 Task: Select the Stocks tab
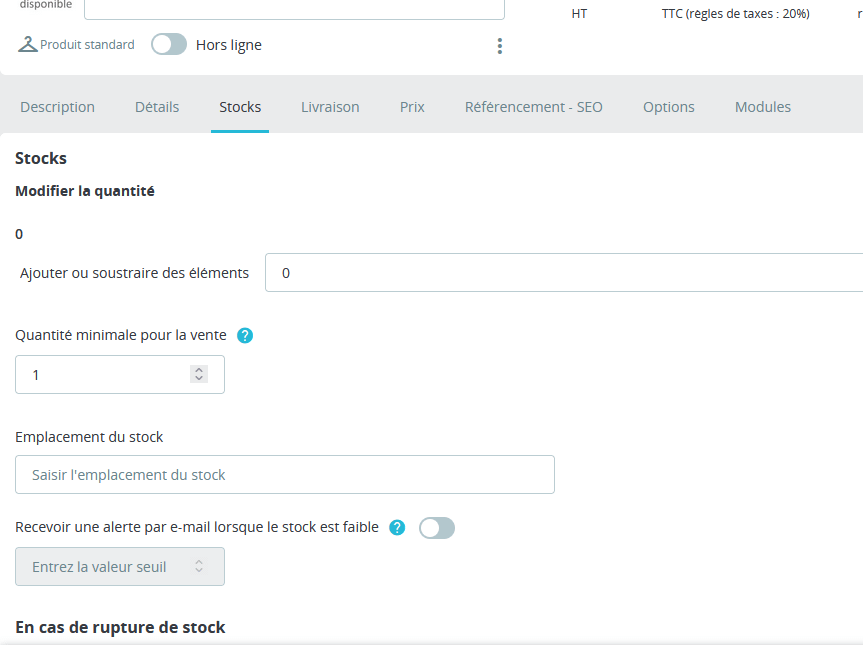click(240, 107)
